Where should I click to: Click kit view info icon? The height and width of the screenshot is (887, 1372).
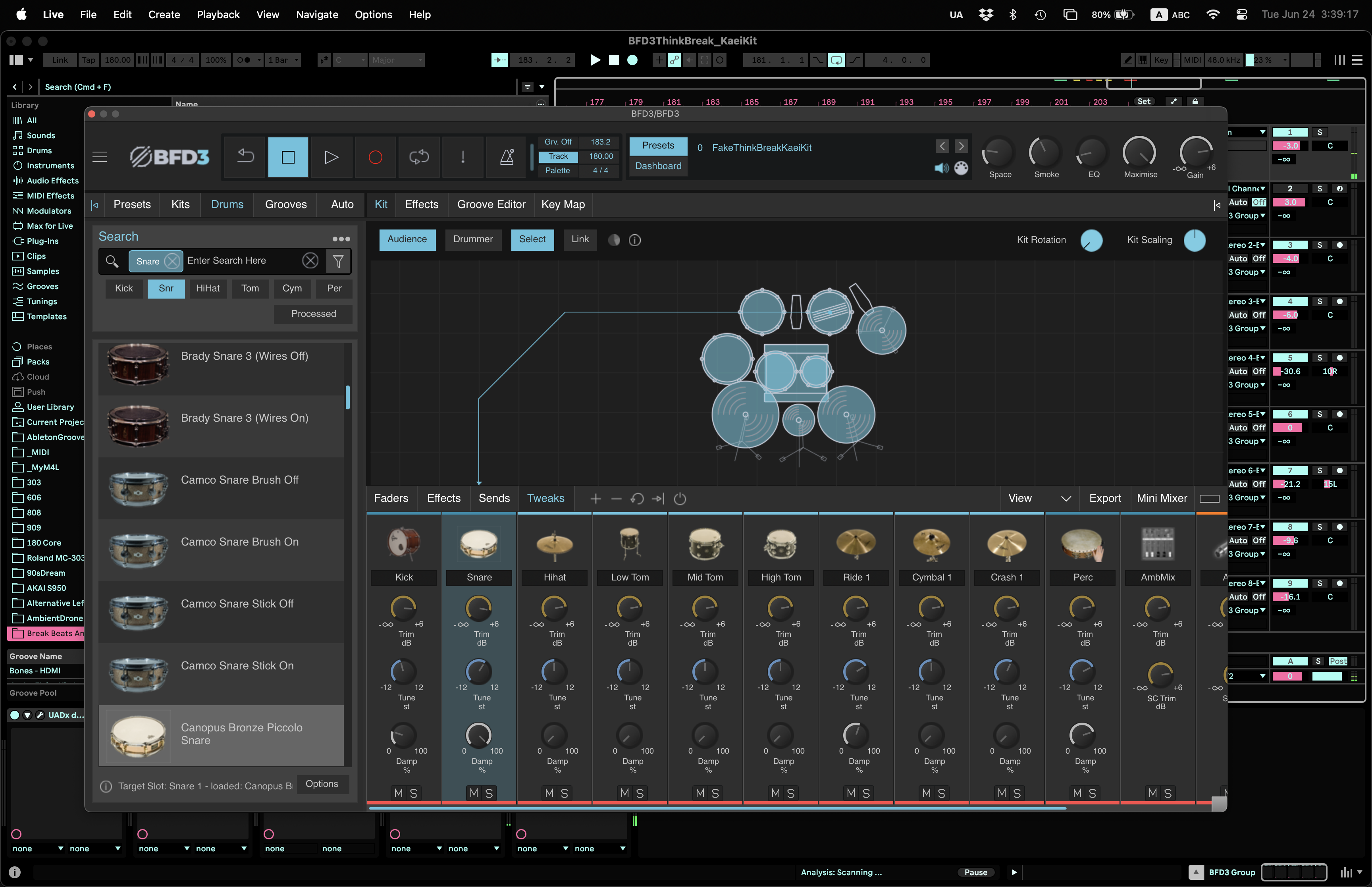tap(634, 240)
